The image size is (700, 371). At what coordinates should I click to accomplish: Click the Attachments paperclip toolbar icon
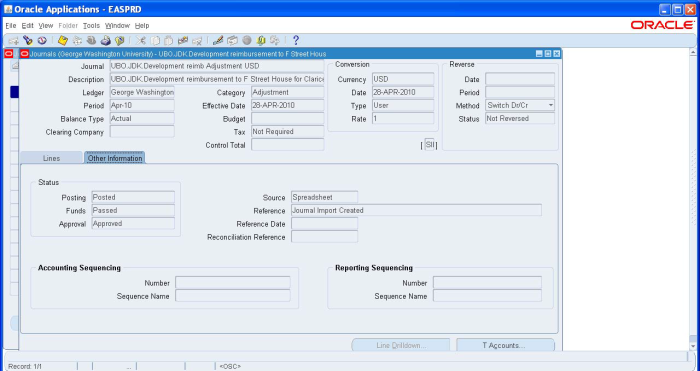(261, 41)
